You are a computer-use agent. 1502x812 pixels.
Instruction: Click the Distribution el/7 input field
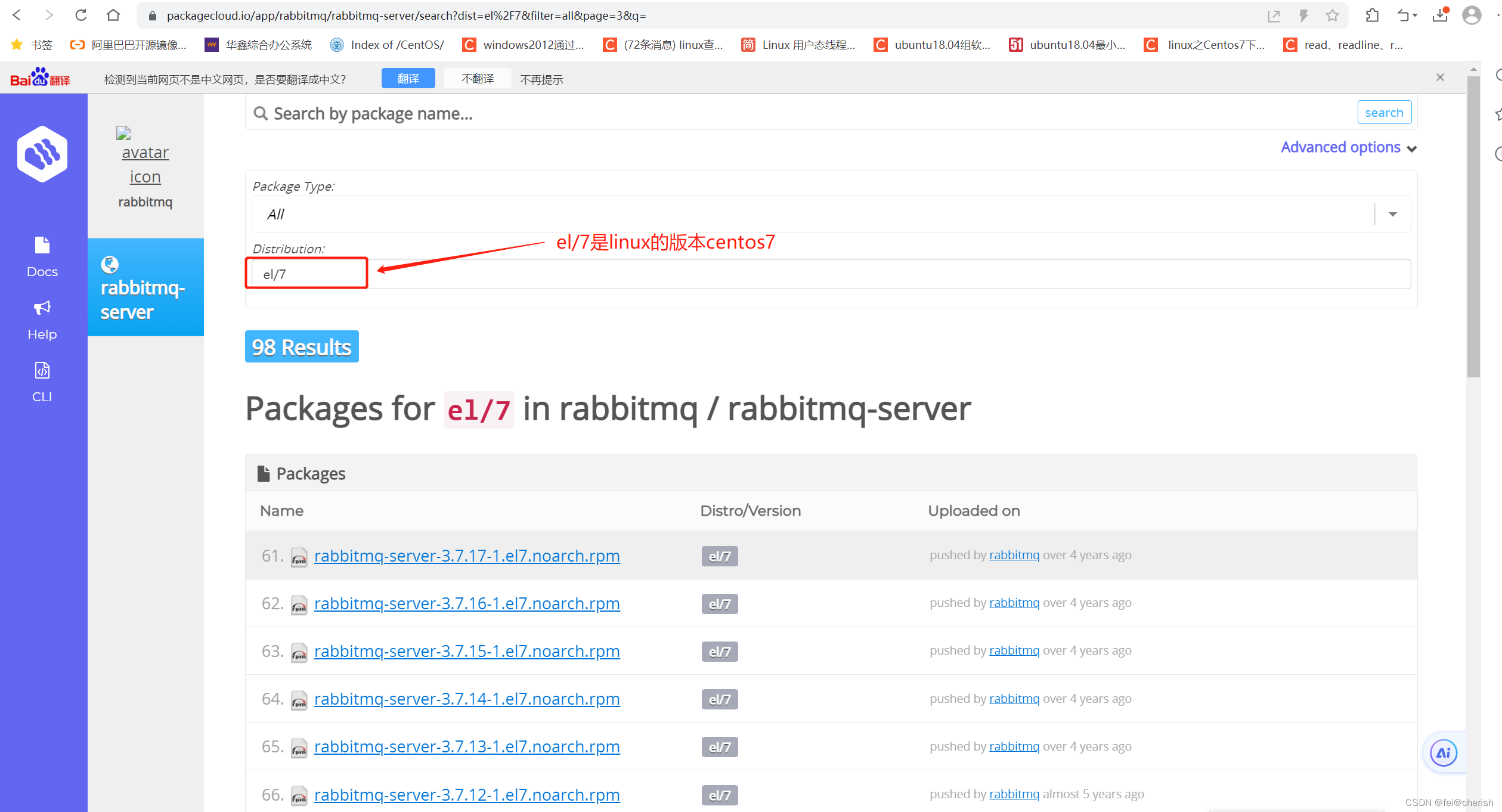(831, 274)
